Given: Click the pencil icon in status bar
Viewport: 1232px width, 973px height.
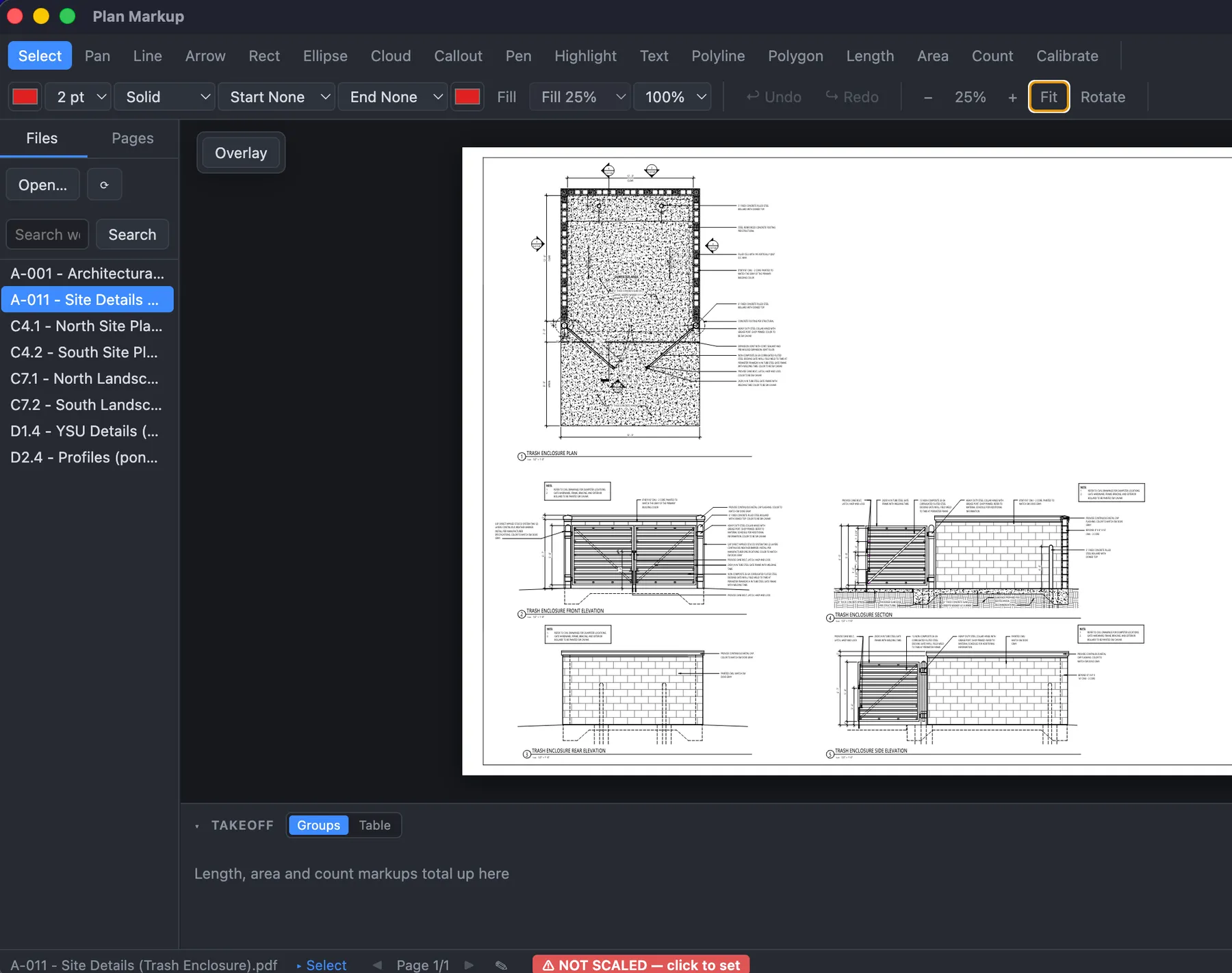Looking at the screenshot, I should click(x=501, y=965).
